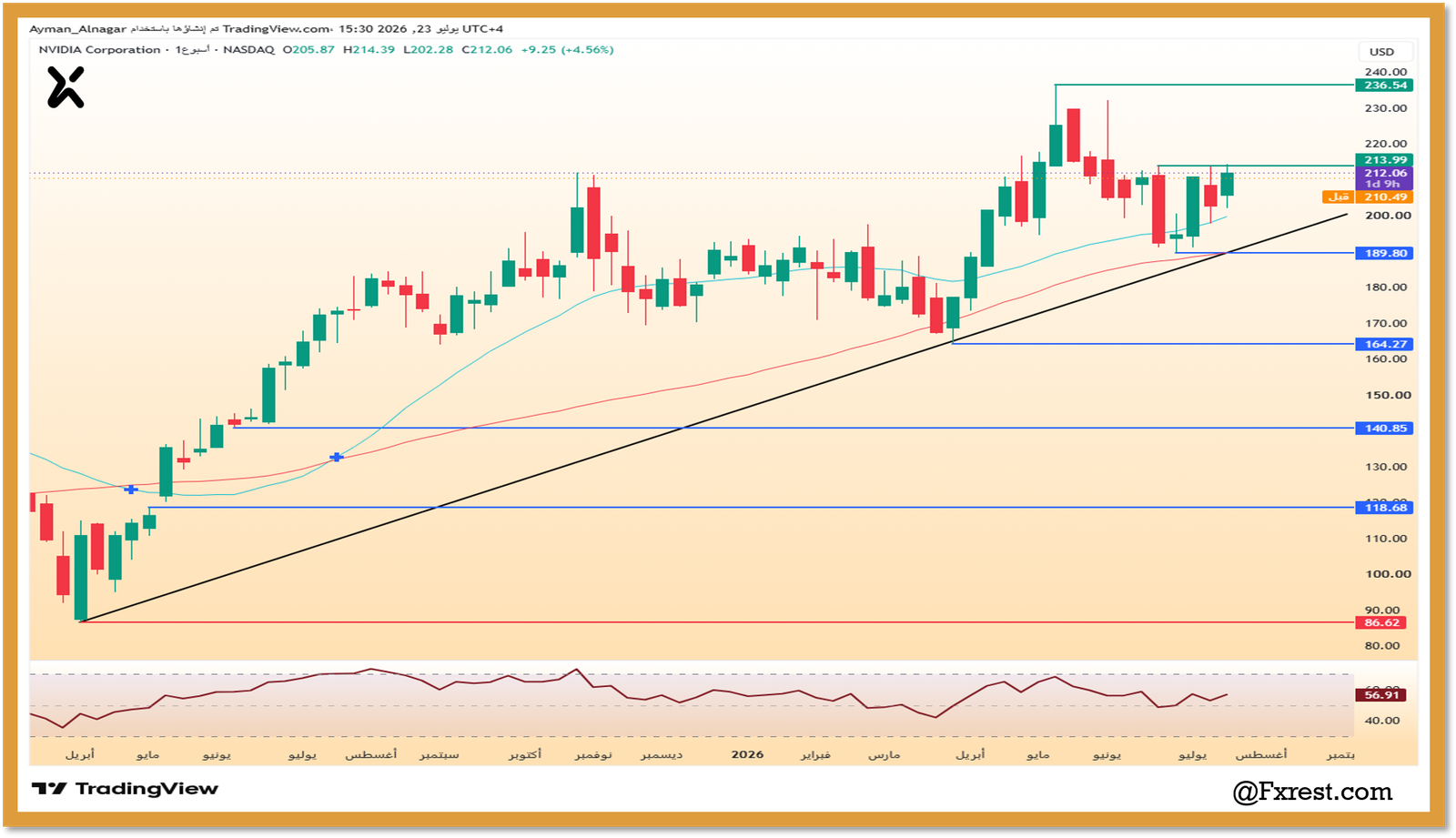This screenshot has height=838, width=1456.
Task: Click the high value H214.39
Action: [x=369, y=50]
